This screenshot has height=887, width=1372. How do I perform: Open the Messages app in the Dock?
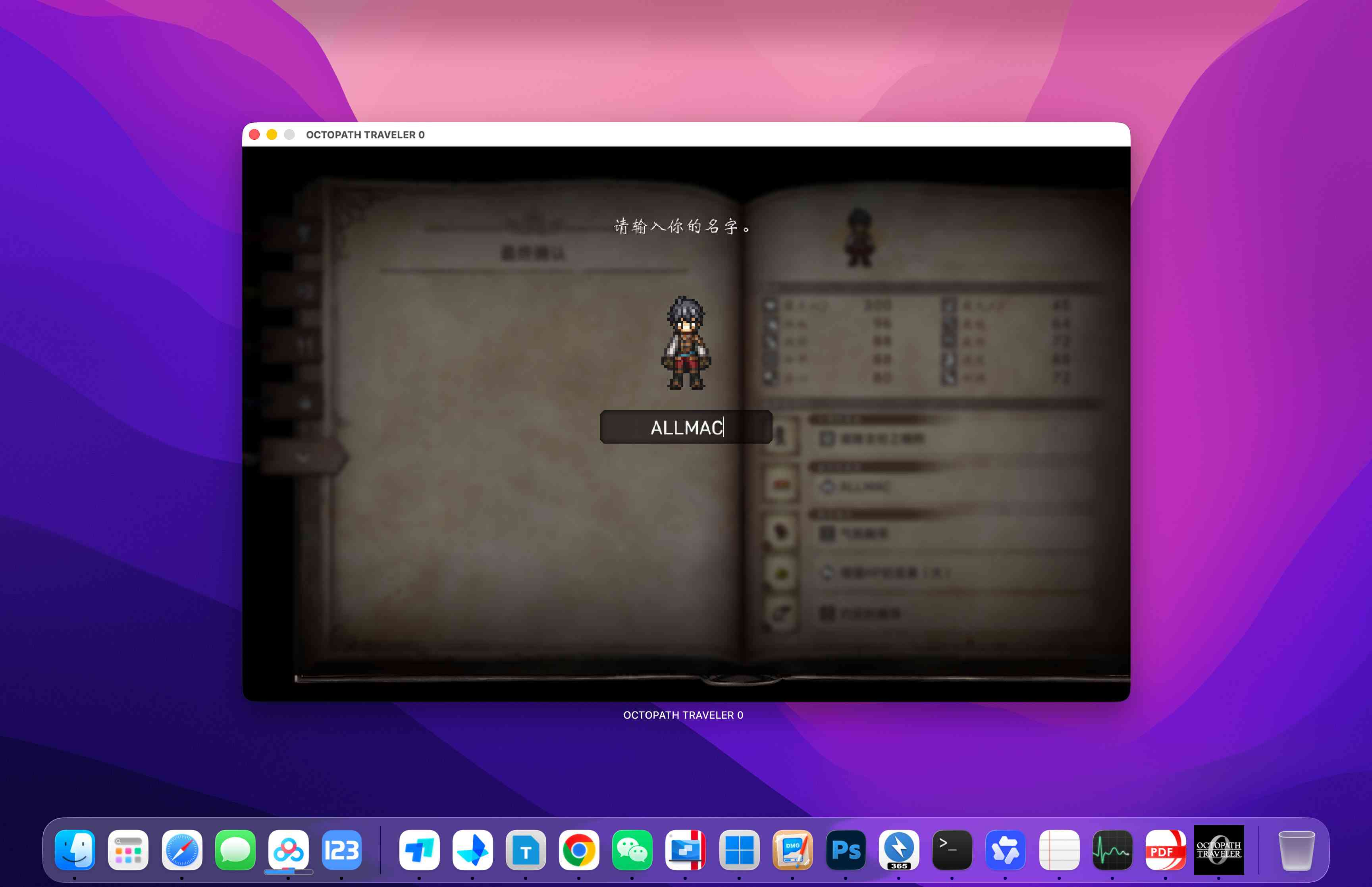(x=235, y=850)
